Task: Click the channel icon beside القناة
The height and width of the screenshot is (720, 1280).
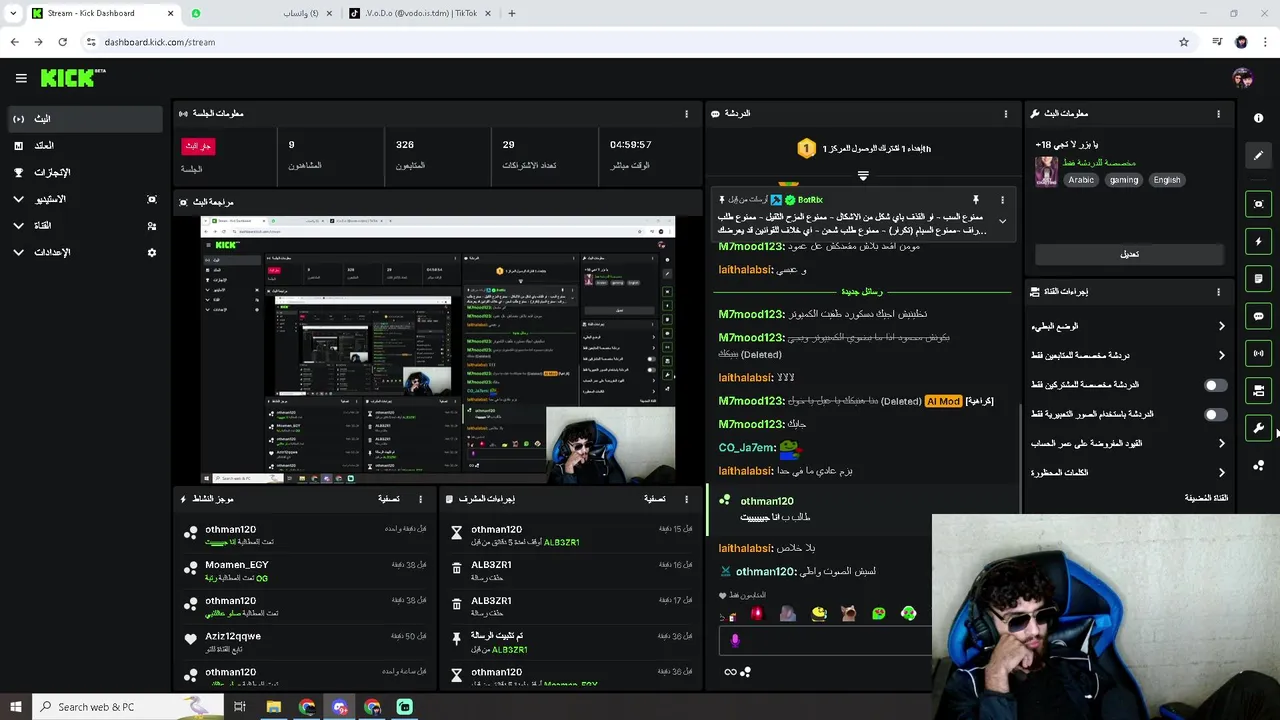Action: tap(152, 226)
